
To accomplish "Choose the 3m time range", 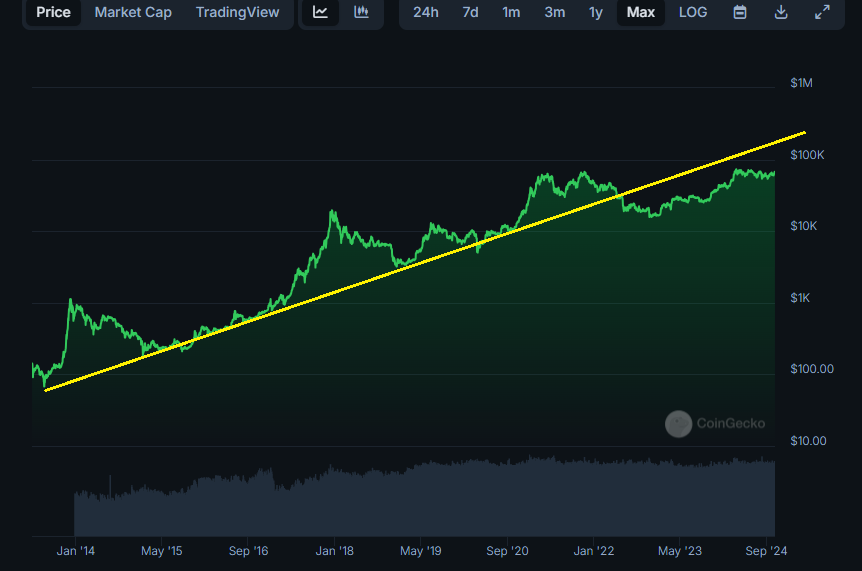I will click(555, 12).
